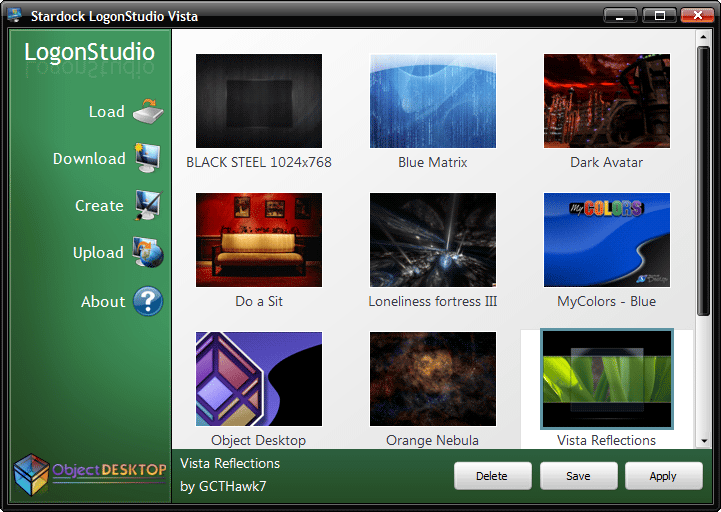
Task: Click the Upload globe icon
Action: point(148,252)
